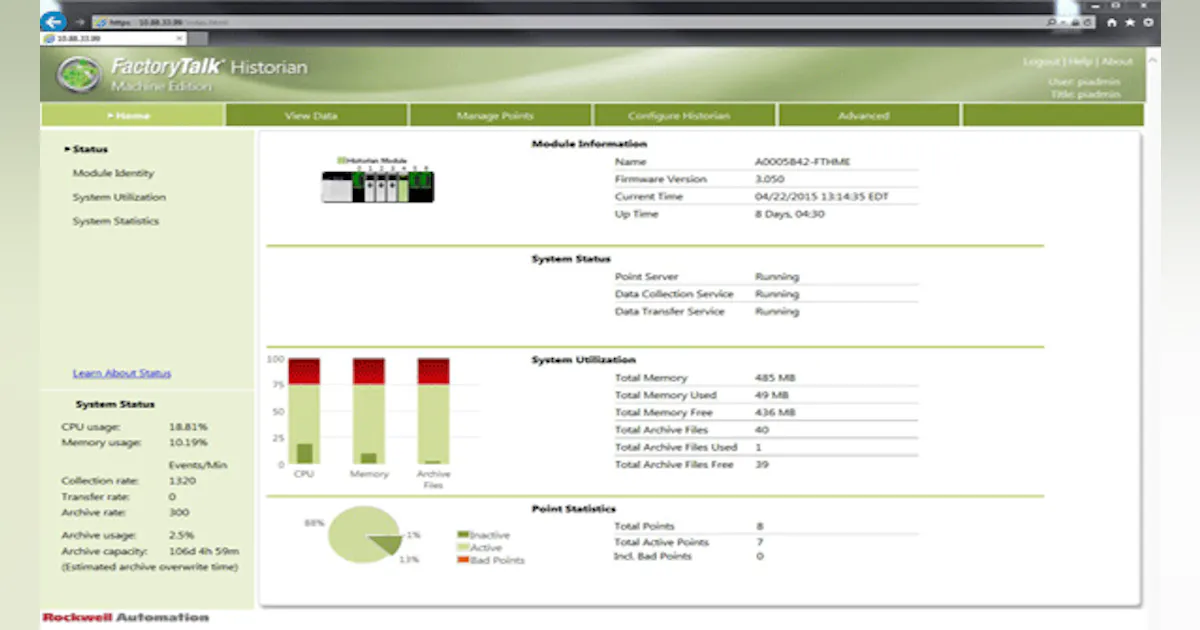Click the About link
The image size is (1200, 630).
(x=1117, y=62)
